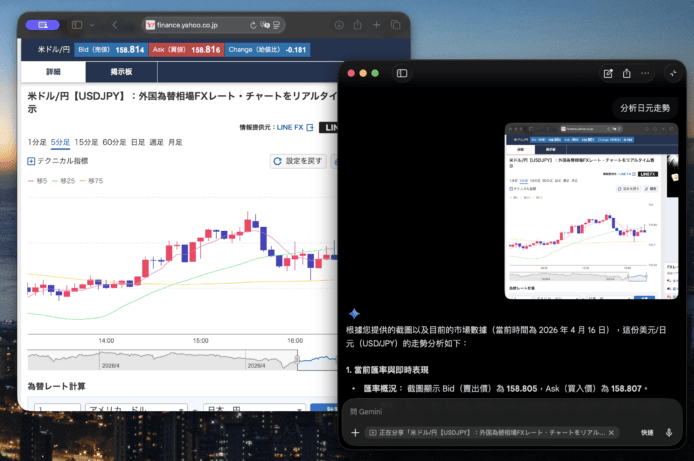The width and height of the screenshot is (694, 461).
Task: Select the 15分足 chart interval
Action: [x=86, y=142]
